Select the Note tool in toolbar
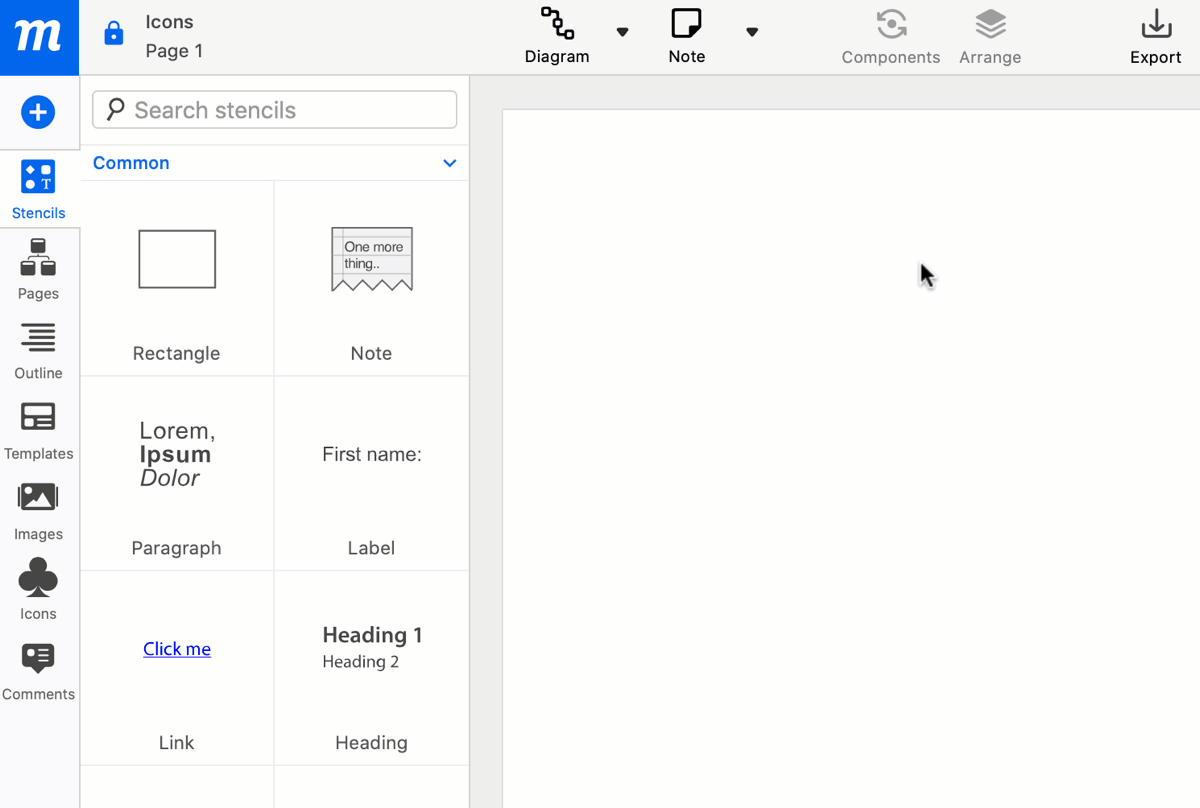The image size is (1200, 808). click(686, 37)
